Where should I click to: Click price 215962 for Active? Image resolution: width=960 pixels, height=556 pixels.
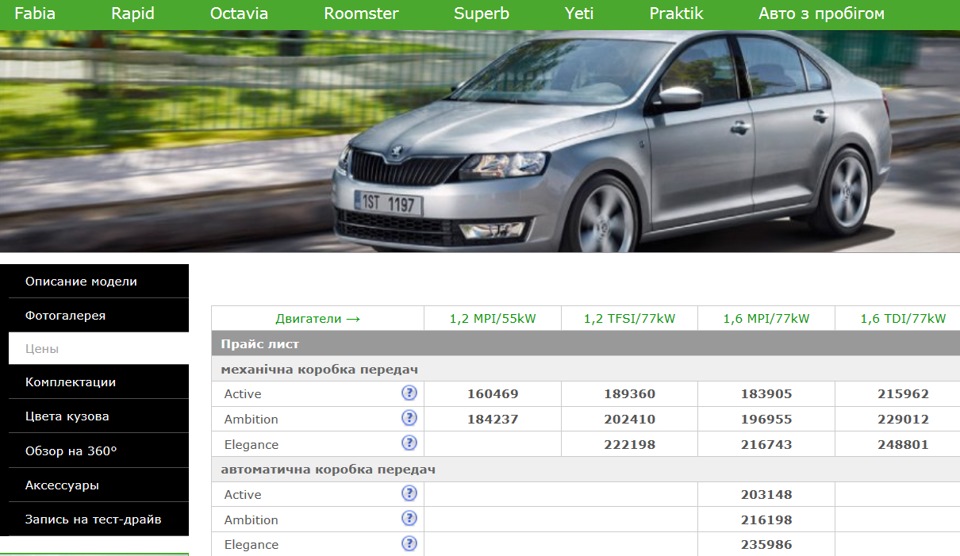click(x=903, y=394)
